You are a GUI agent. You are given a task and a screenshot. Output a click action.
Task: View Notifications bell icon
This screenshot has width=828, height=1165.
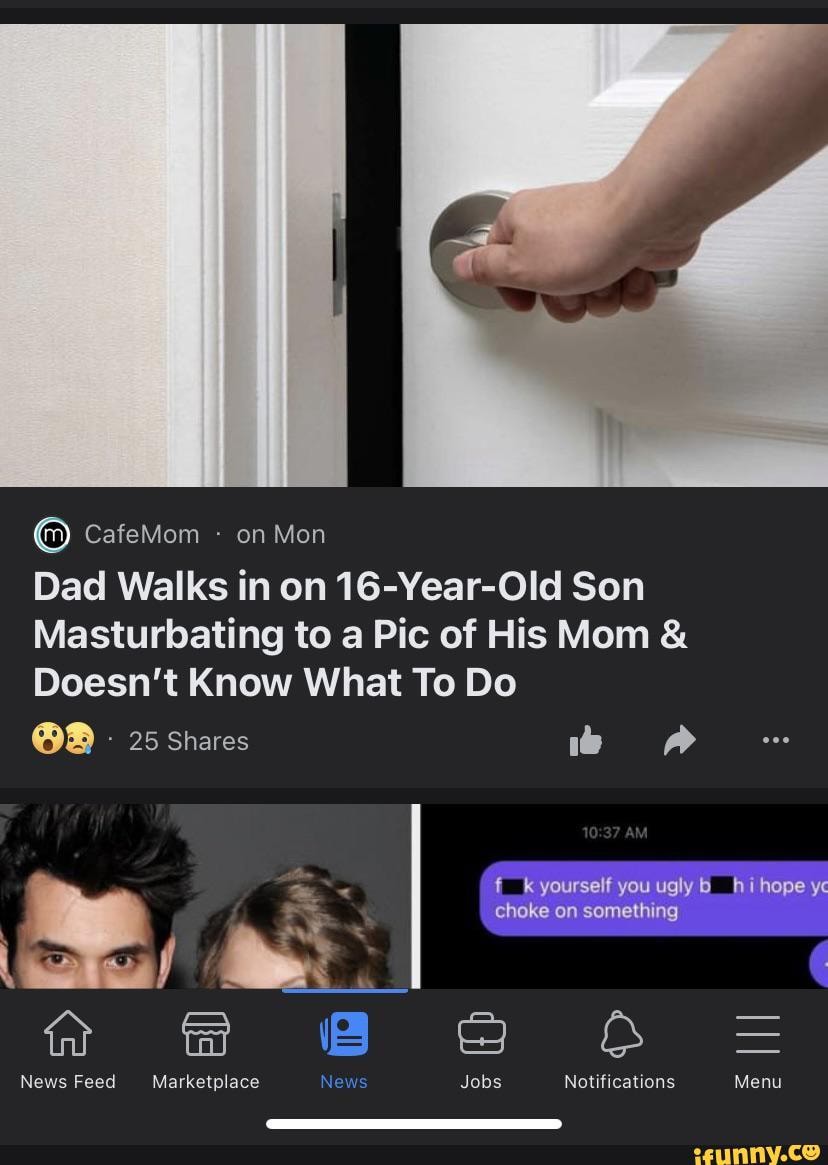621,1033
